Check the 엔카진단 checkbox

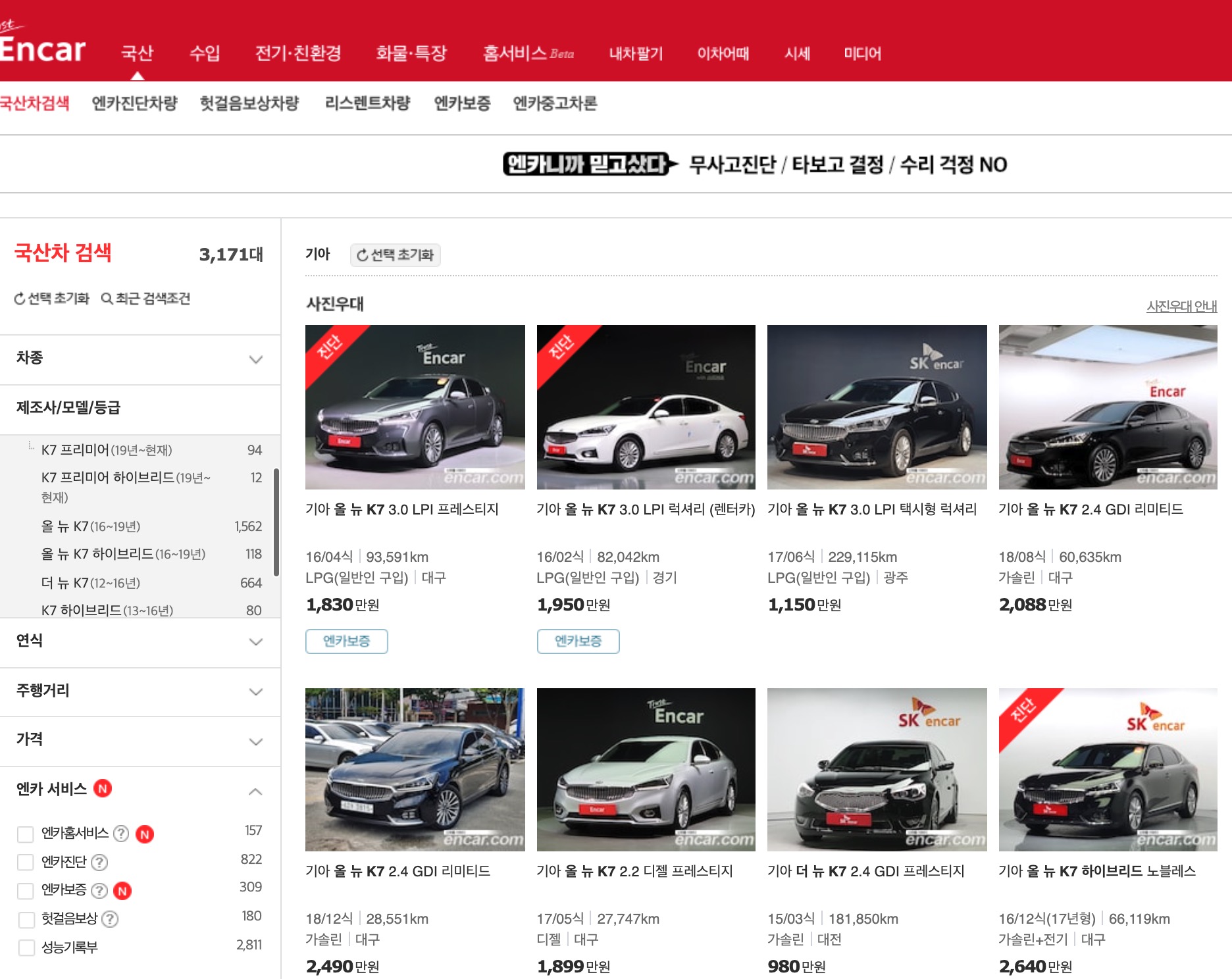coord(26,862)
